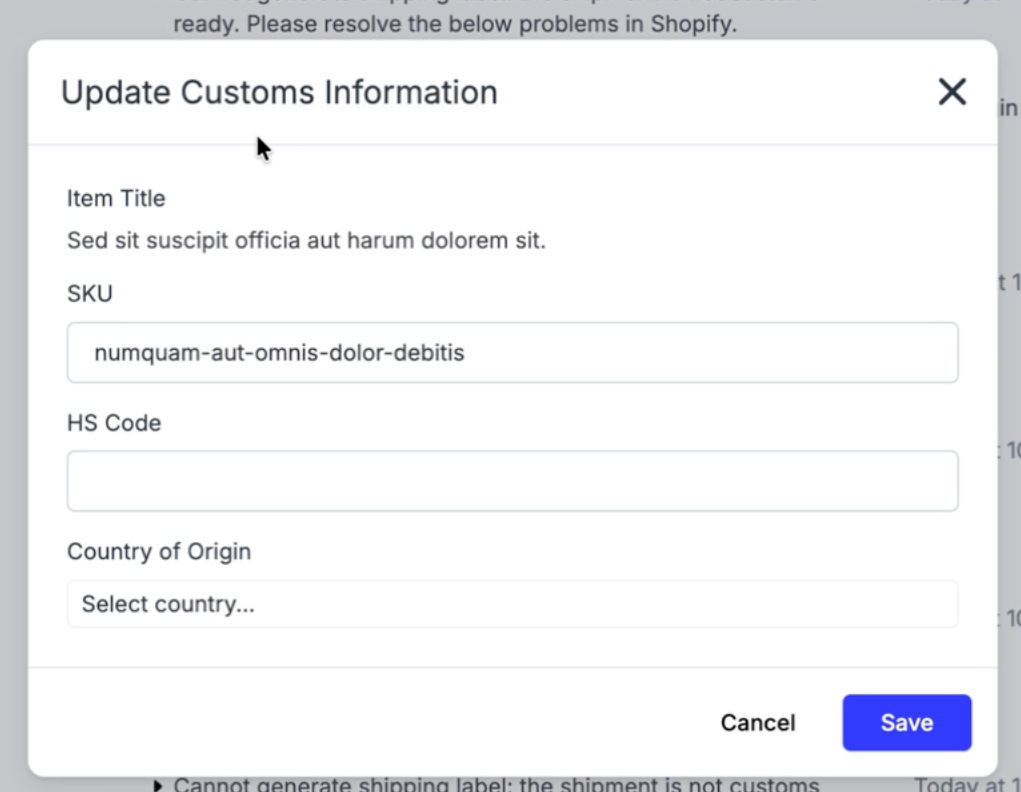This screenshot has width=1021, height=792.
Task: Save the customs information
Action: pos(906,722)
